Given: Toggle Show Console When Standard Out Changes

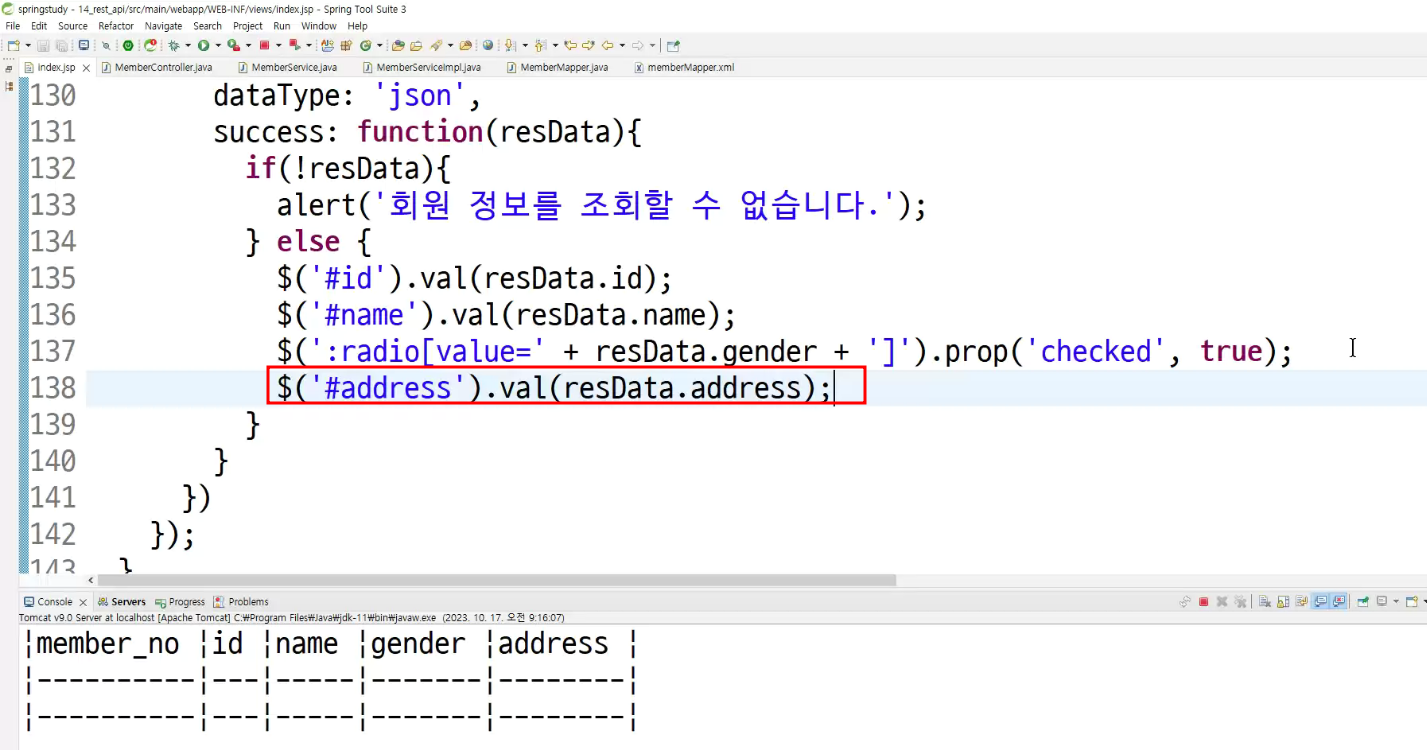Looking at the screenshot, I should (1321, 602).
